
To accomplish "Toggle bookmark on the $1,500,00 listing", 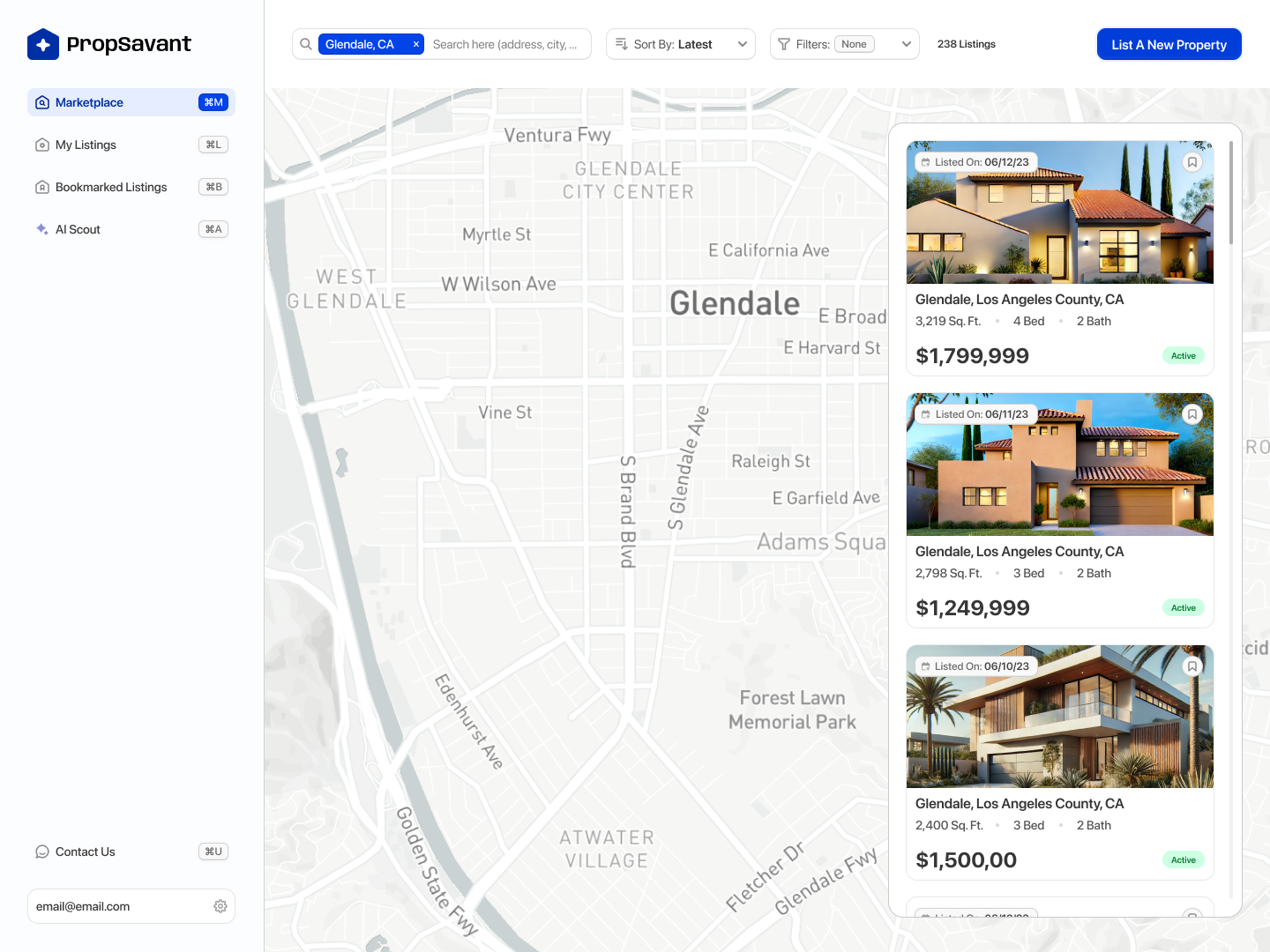I will click(1192, 666).
